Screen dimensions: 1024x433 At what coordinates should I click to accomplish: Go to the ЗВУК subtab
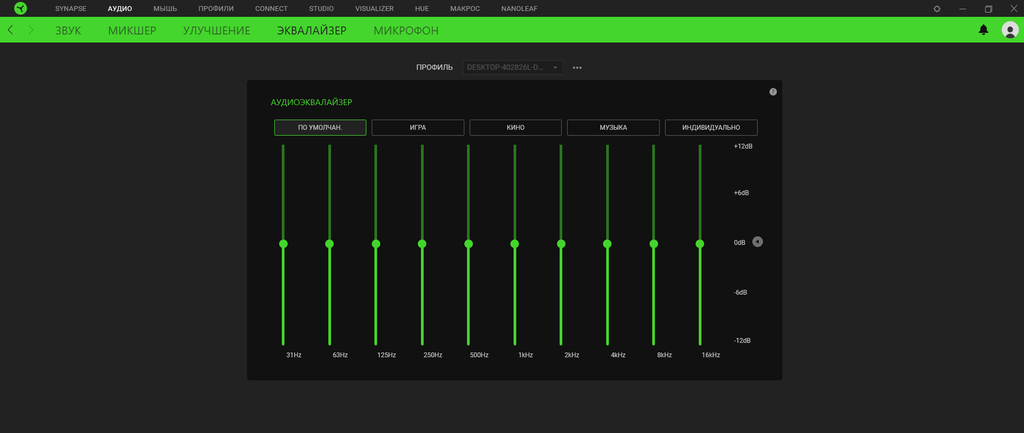click(68, 31)
